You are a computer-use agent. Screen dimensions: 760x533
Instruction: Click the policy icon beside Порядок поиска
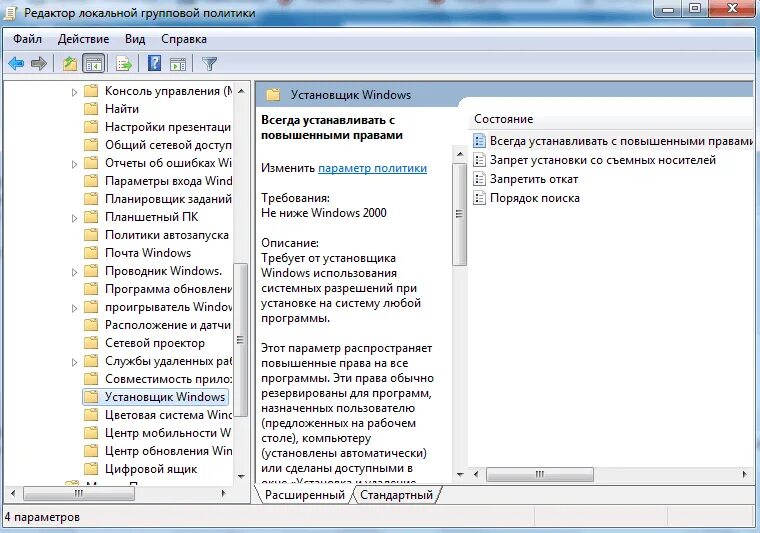(x=479, y=198)
